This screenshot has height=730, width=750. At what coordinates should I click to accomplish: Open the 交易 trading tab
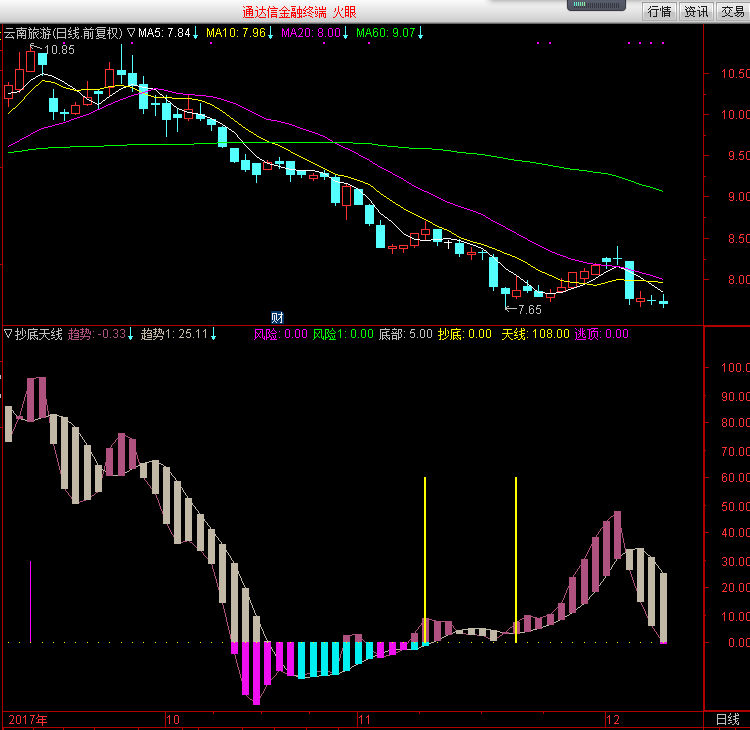pos(733,11)
